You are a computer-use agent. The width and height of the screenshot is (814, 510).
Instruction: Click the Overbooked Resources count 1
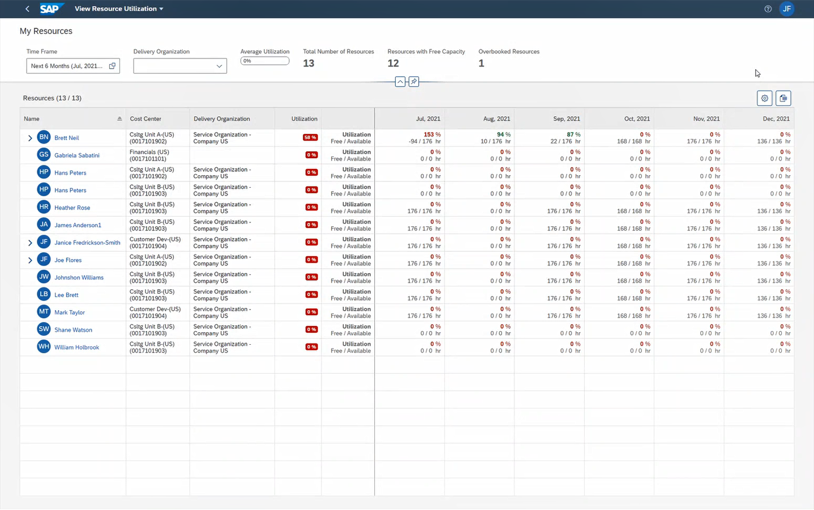(481, 63)
